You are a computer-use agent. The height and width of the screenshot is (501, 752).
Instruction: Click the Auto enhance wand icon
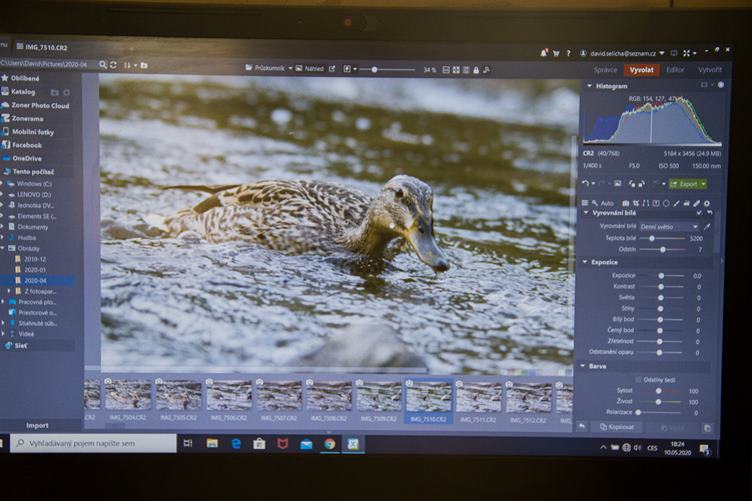[x=595, y=203]
